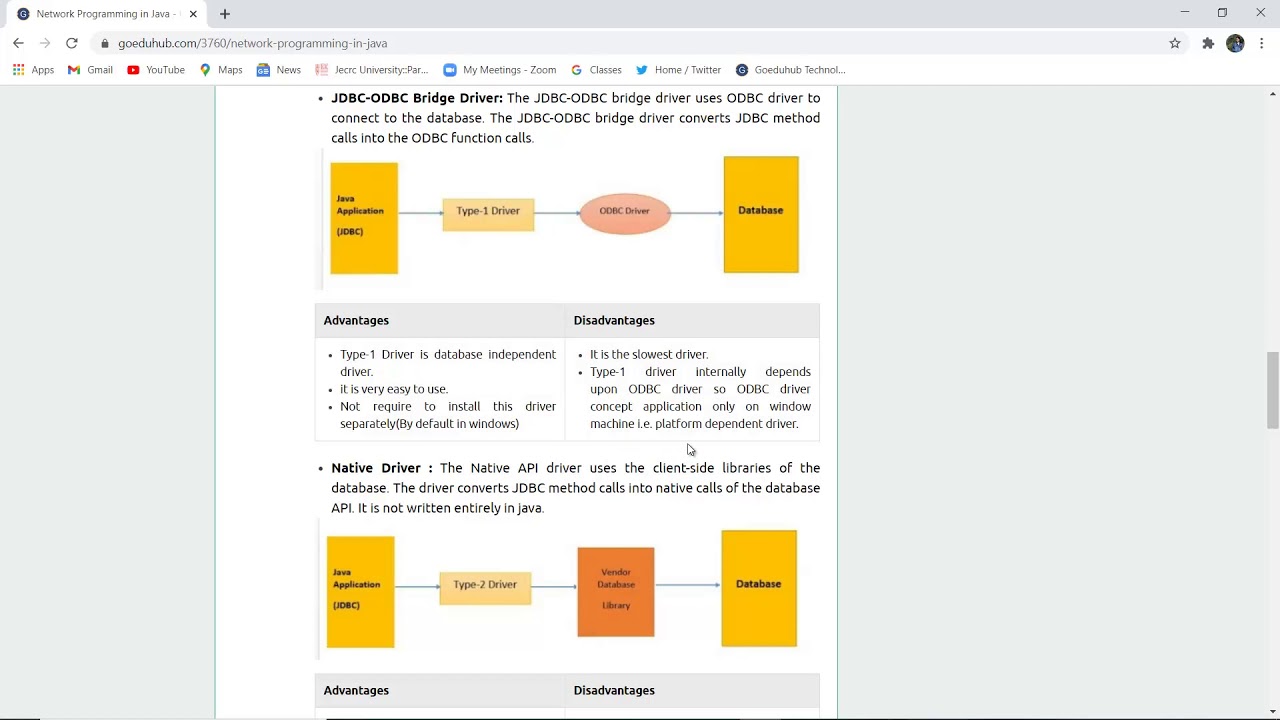Click the browser forward arrow
This screenshot has height=720, width=1280.
45,43
